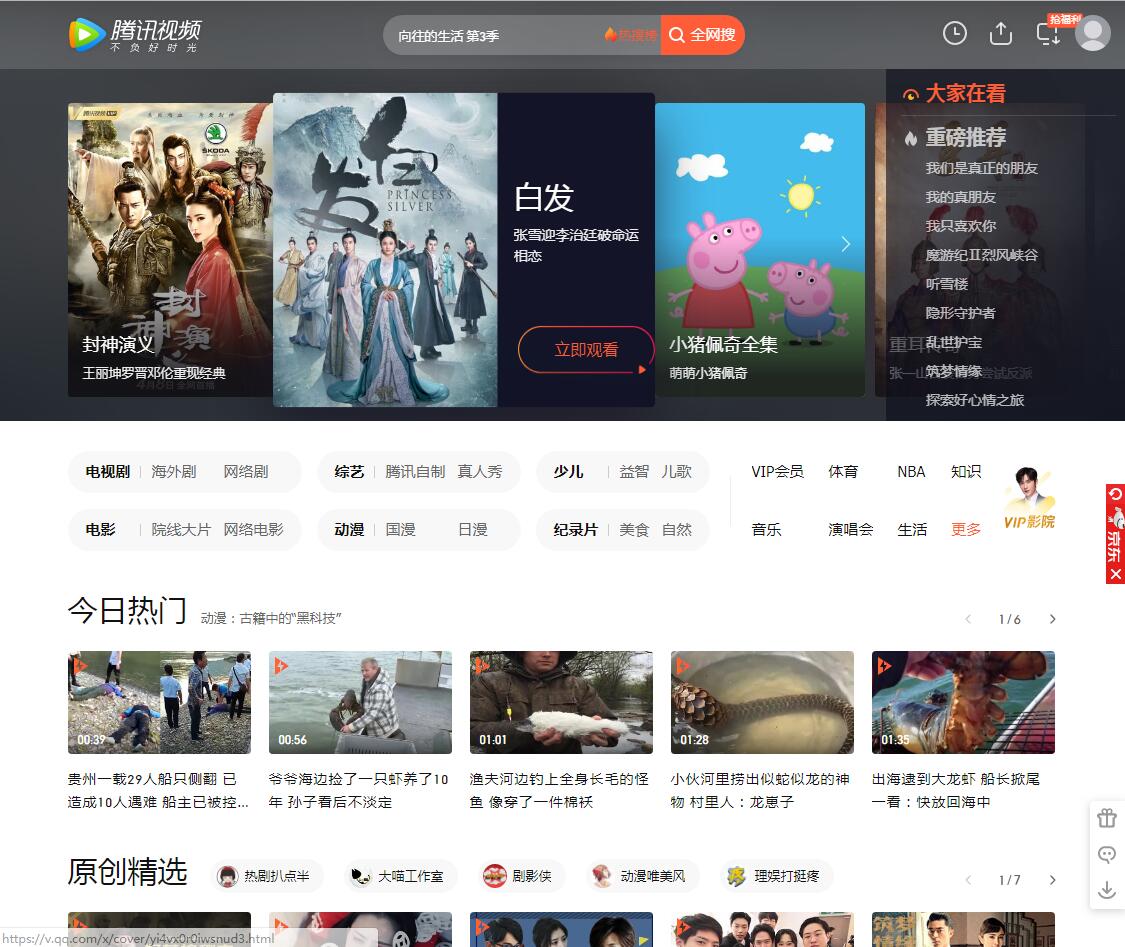
Task: Open 我只喜欢你 in recommended list
Action: point(960,225)
